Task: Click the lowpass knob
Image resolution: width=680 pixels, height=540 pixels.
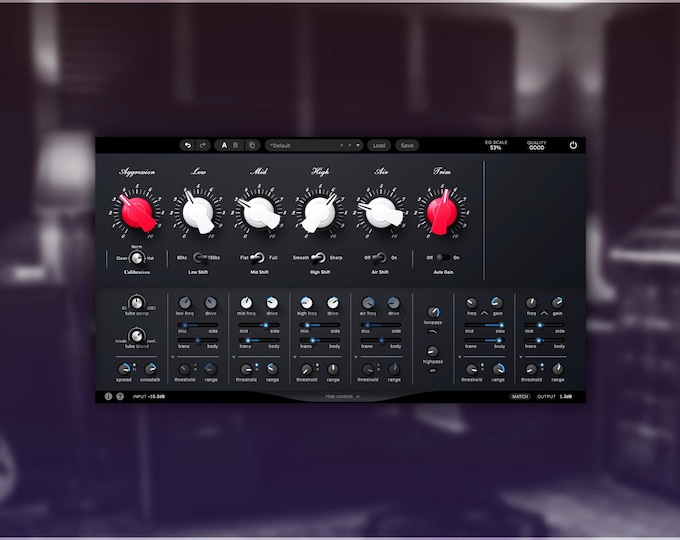Action: click(433, 312)
